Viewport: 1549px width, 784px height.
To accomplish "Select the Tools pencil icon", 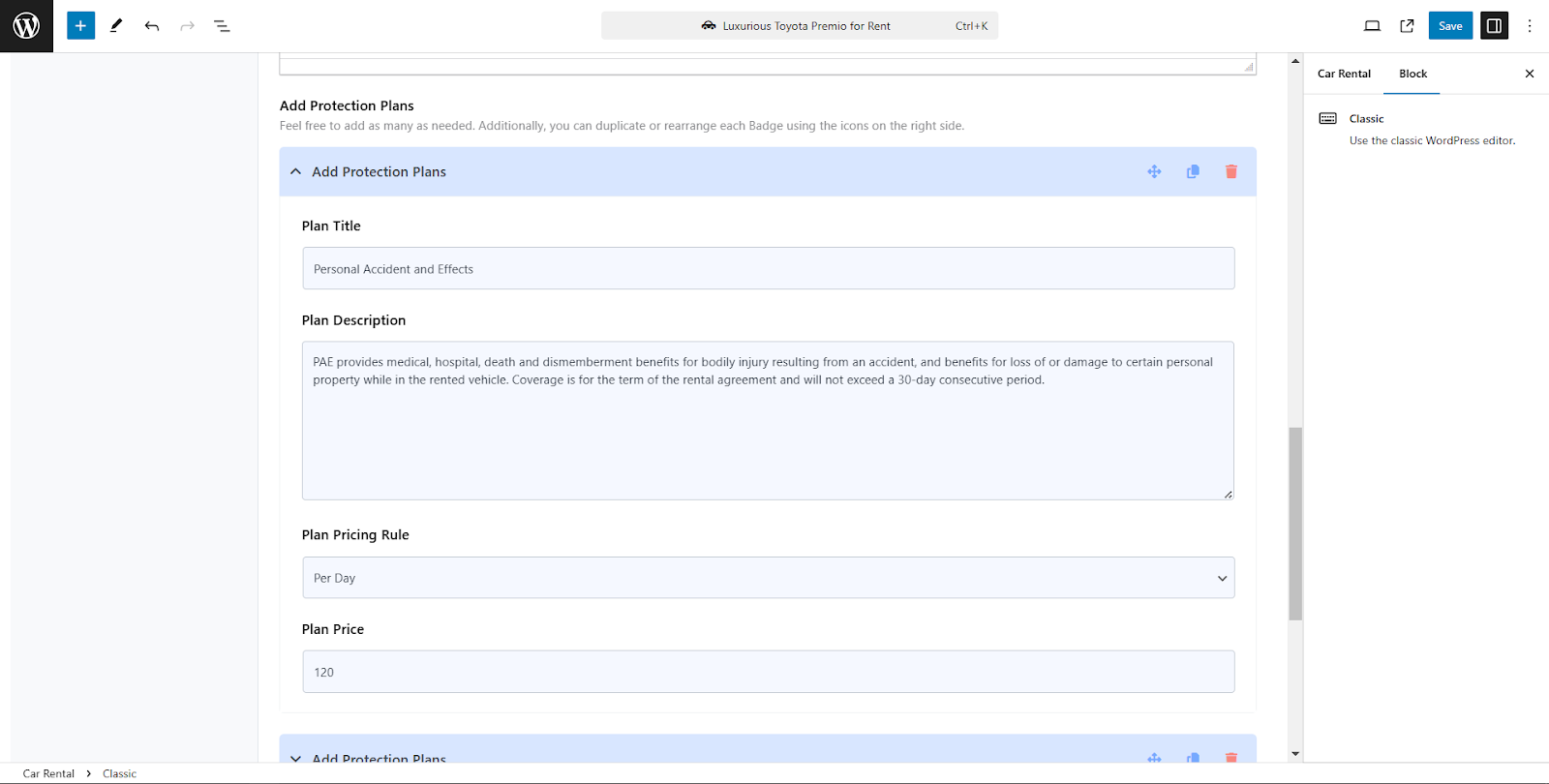I will [116, 26].
